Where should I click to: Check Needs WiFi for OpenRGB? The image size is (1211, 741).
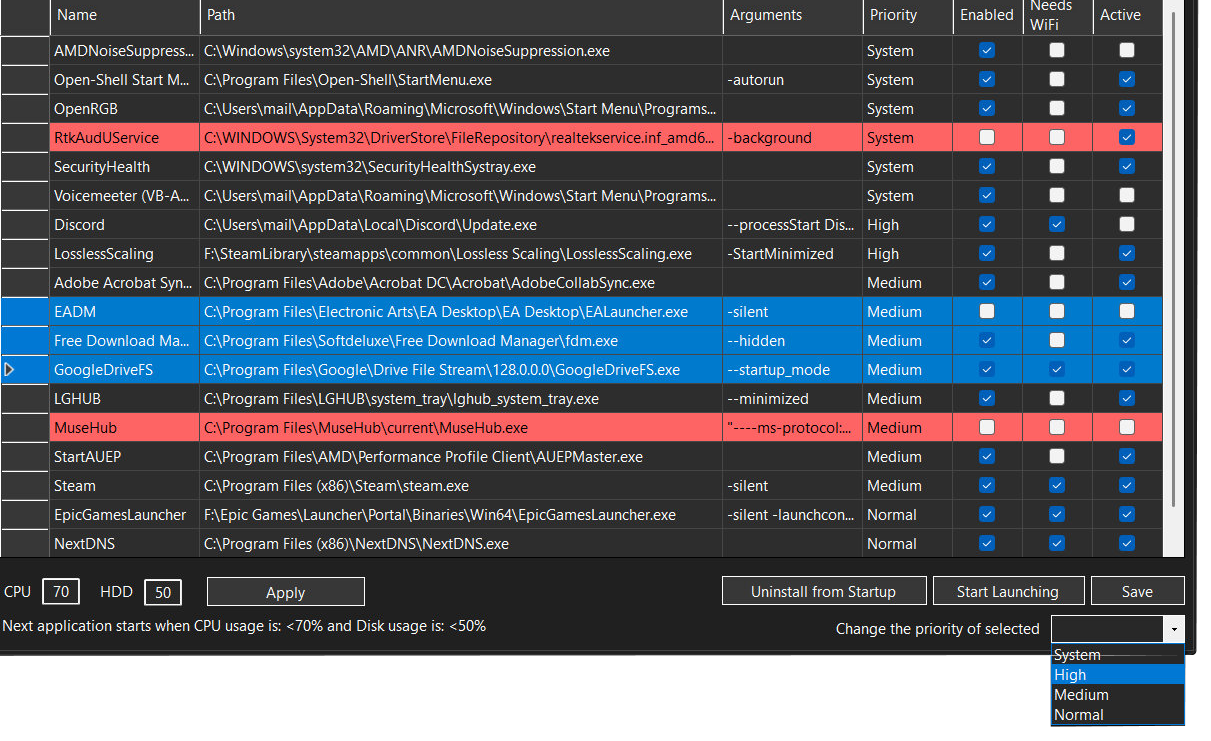pyautogui.click(x=1057, y=108)
